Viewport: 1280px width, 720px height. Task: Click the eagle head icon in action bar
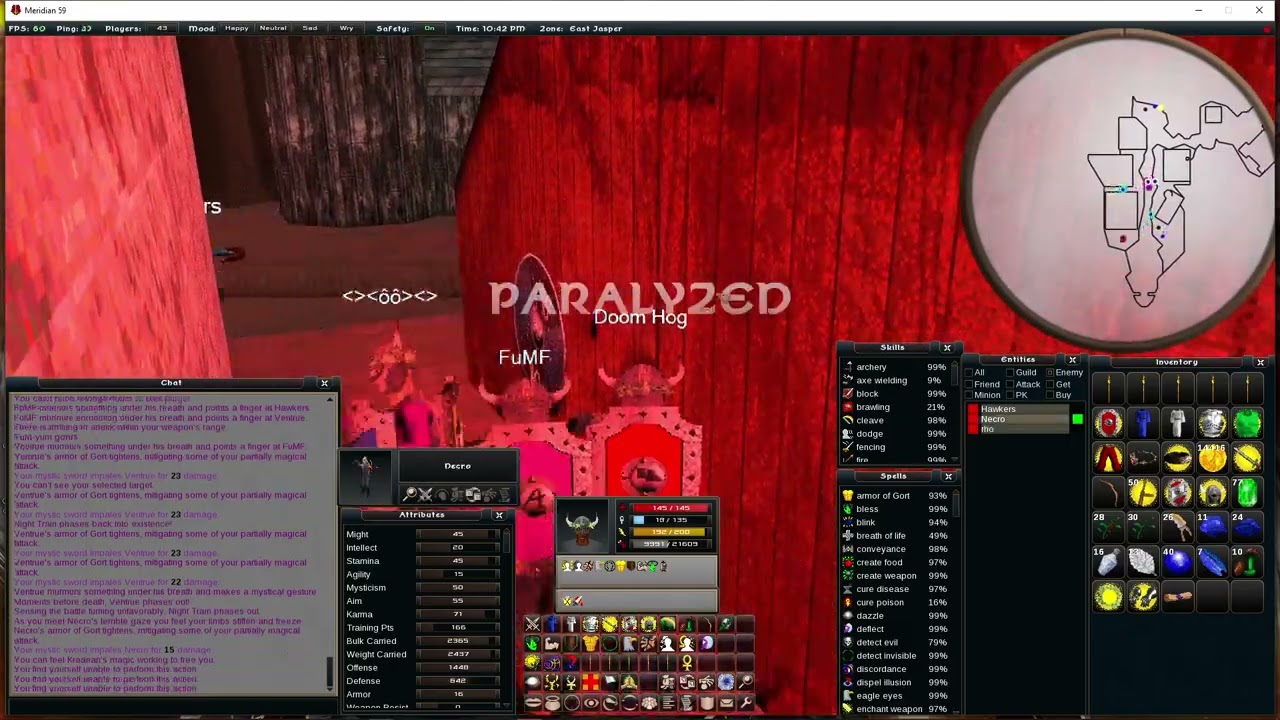[629, 644]
